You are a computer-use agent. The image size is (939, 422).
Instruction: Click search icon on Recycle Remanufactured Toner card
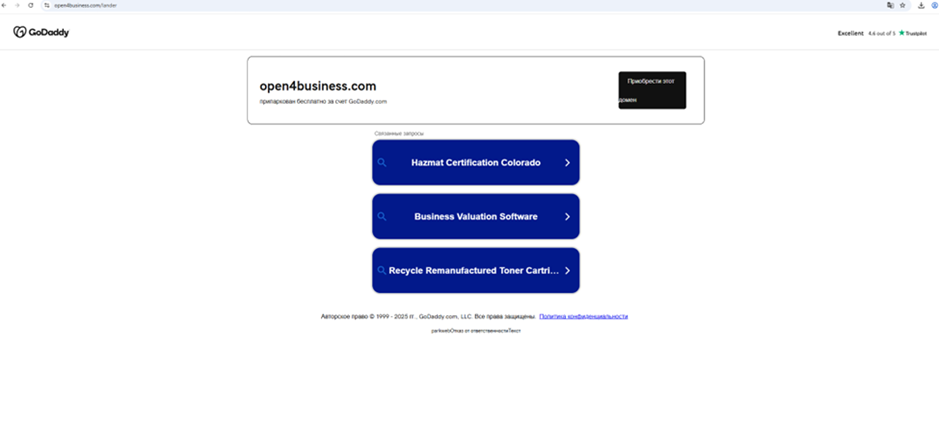[382, 271]
